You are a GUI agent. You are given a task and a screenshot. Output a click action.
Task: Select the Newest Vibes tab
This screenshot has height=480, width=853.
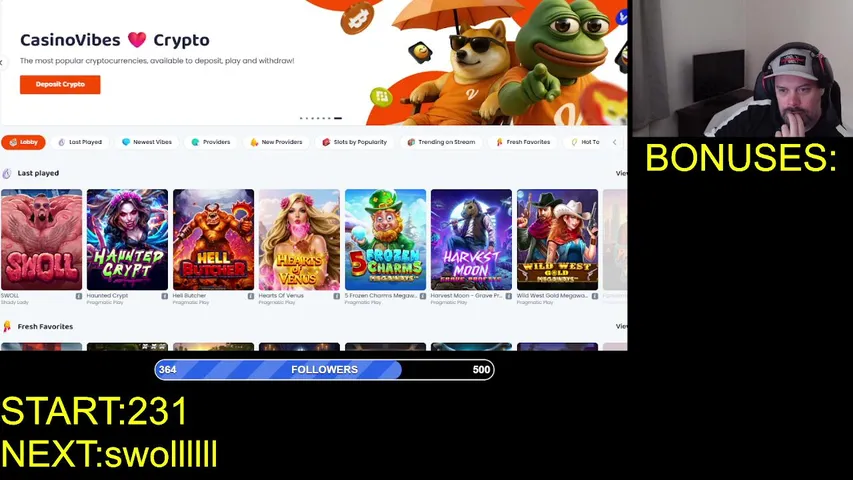[147, 142]
